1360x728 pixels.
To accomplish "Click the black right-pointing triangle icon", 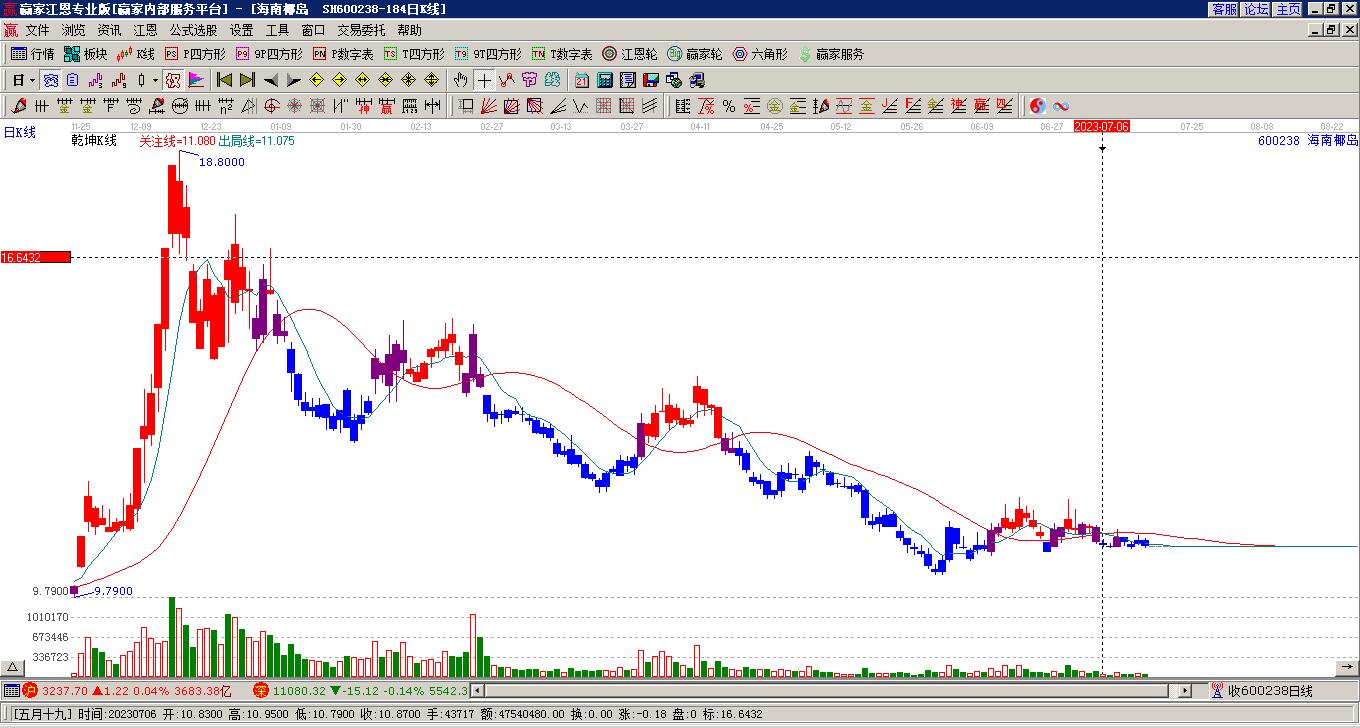I will [293, 80].
